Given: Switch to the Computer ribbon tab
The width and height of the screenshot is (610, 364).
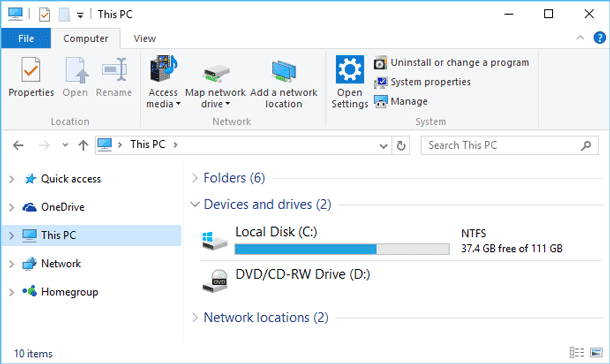Looking at the screenshot, I should pyautogui.click(x=86, y=38).
